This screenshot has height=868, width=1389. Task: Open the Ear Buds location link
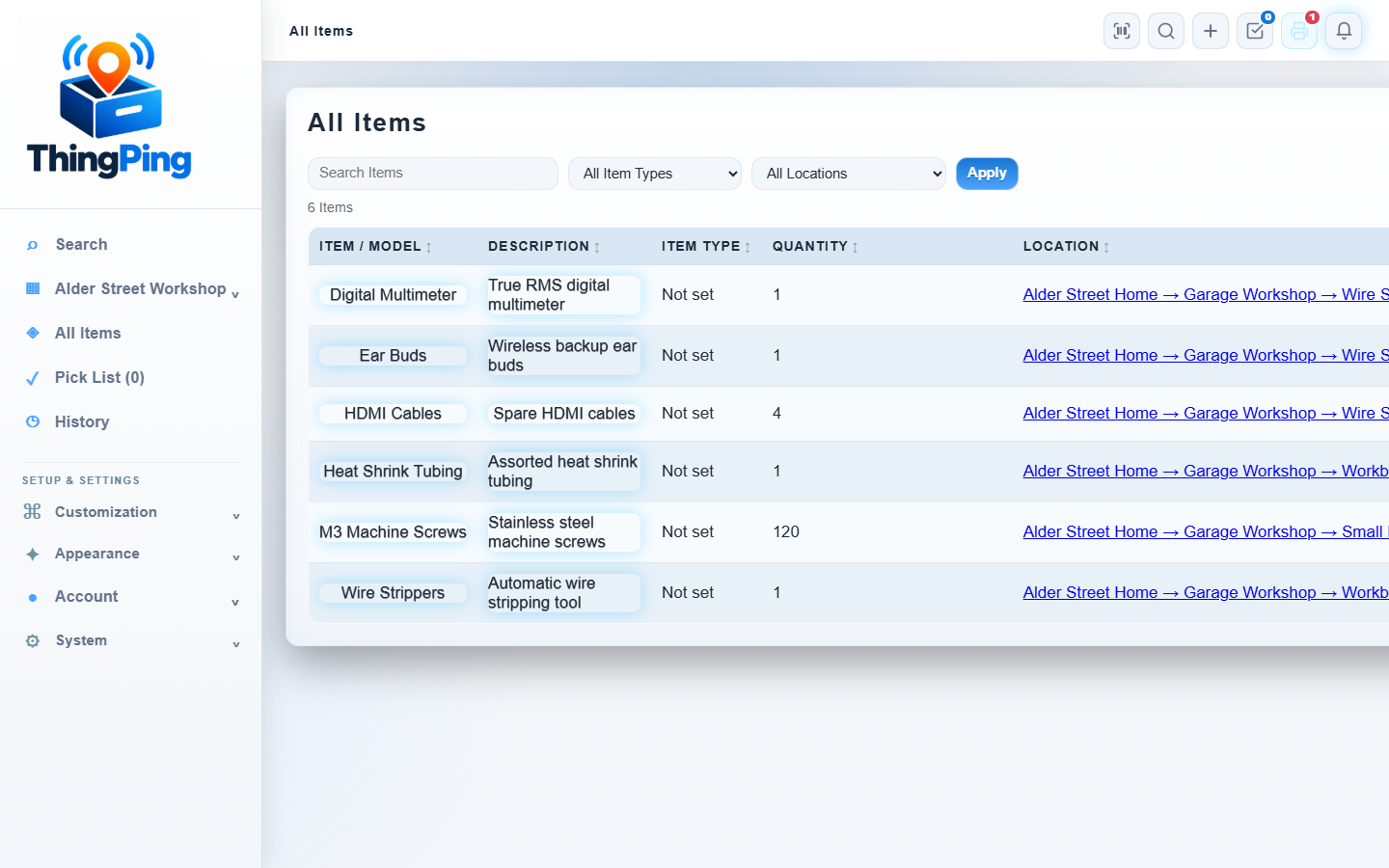click(1206, 355)
